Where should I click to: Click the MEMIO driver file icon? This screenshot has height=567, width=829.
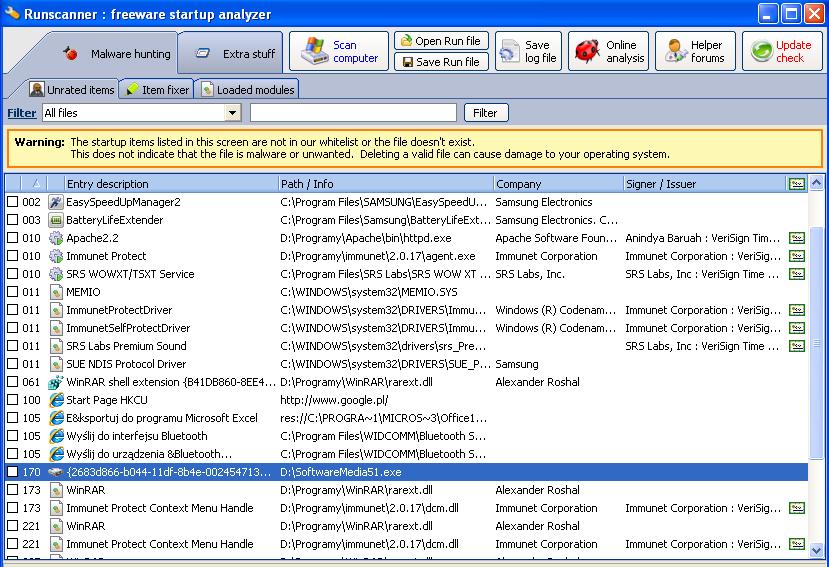56,292
